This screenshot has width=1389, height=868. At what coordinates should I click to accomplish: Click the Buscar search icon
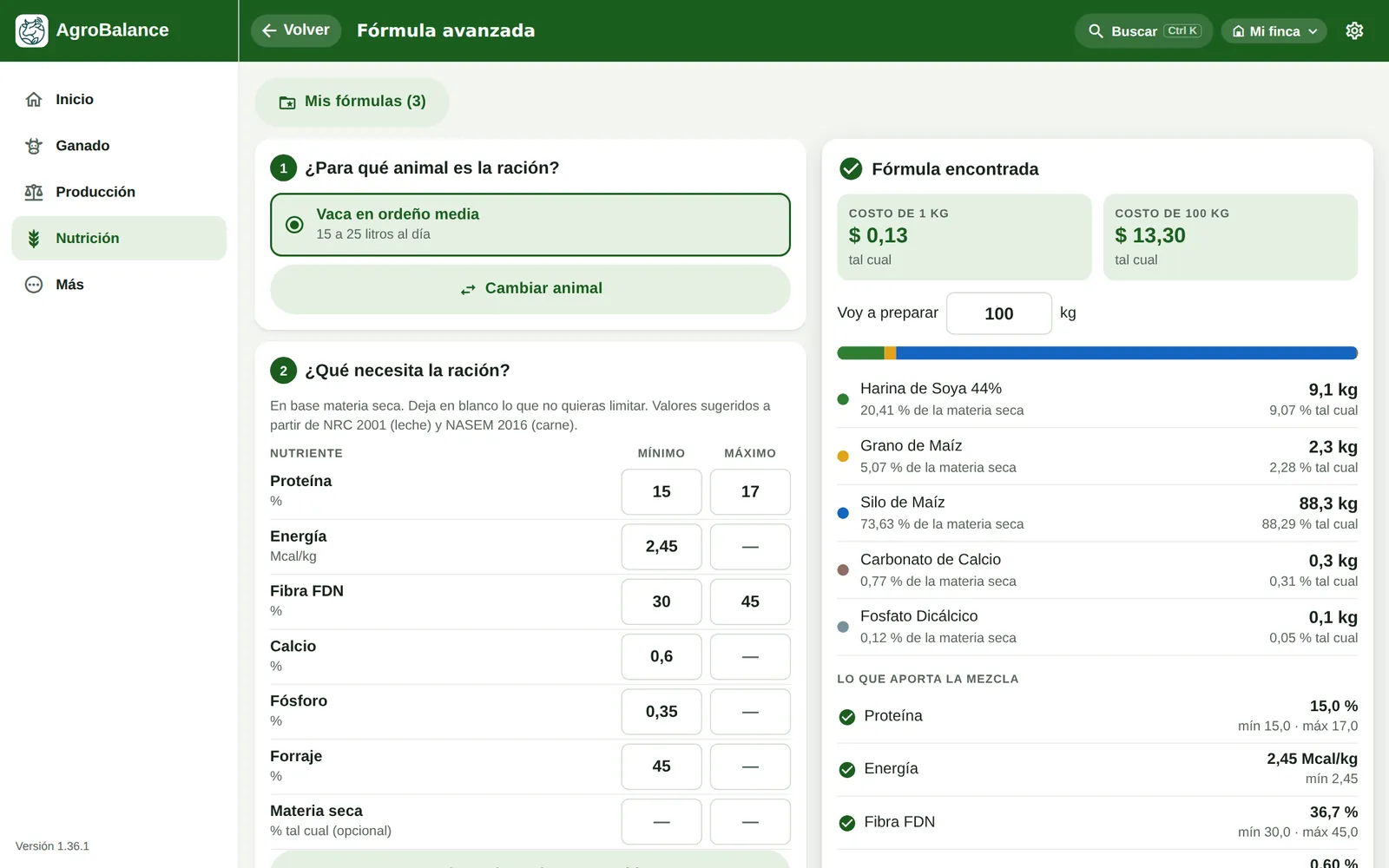tap(1096, 31)
